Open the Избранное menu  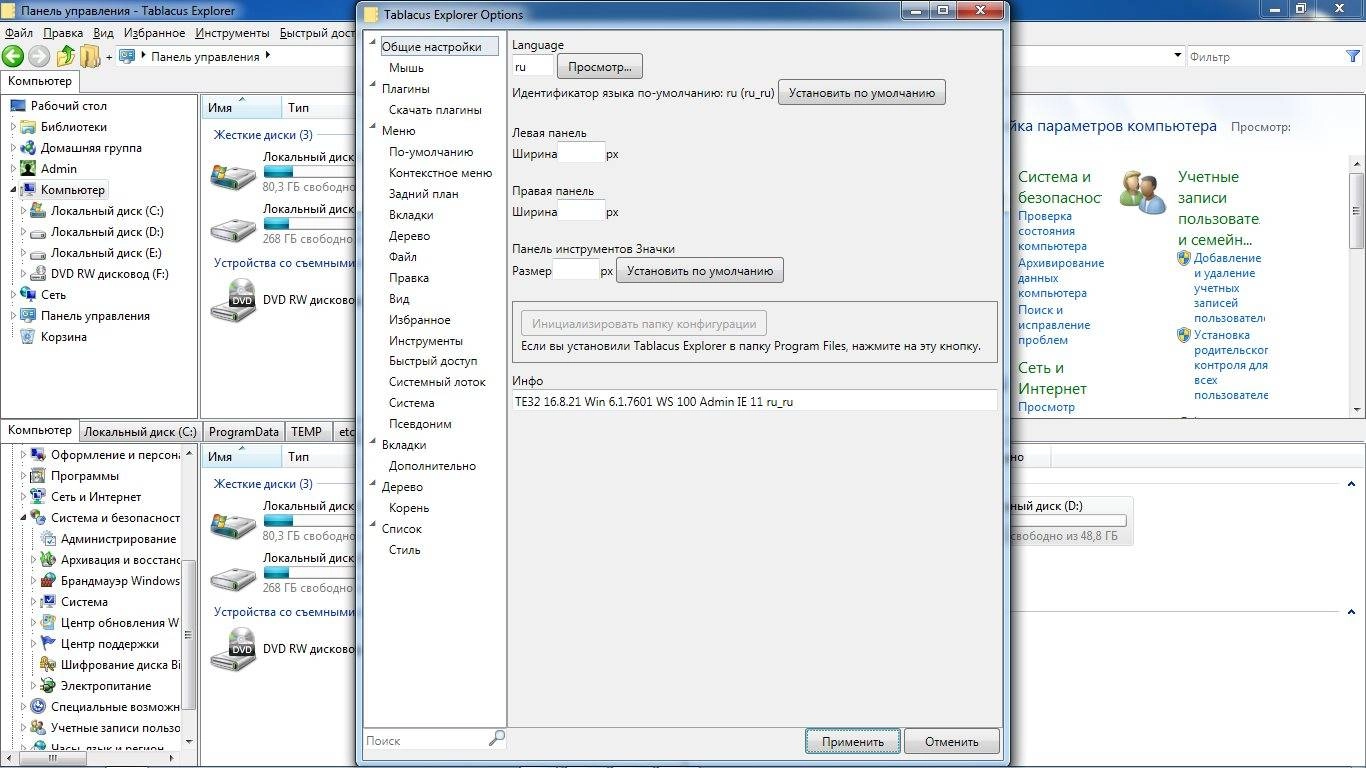[153, 33]
